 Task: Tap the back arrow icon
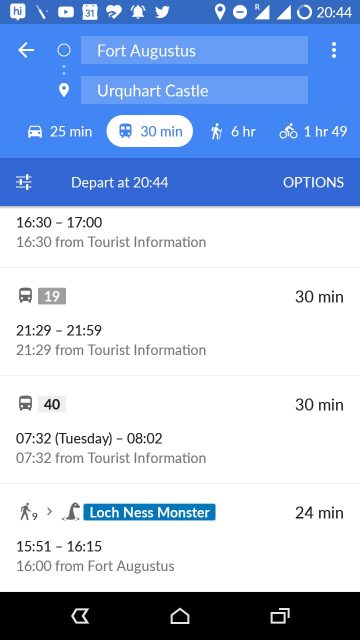point(26,50)
